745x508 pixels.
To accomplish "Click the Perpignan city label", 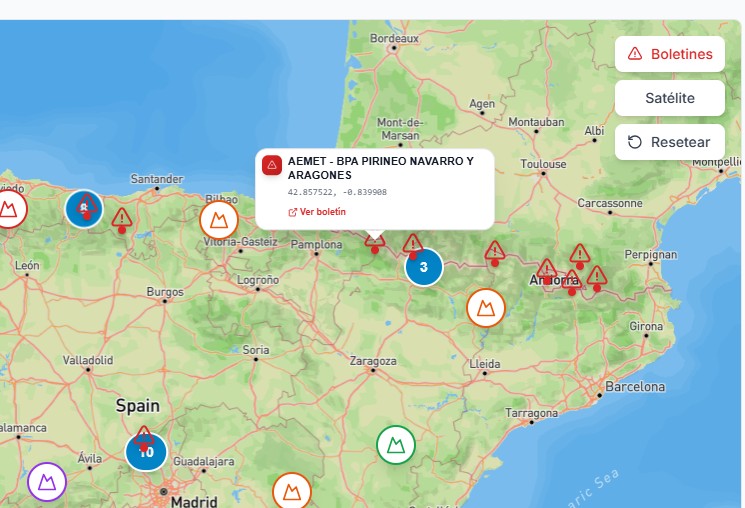I will tap(650, 255).
